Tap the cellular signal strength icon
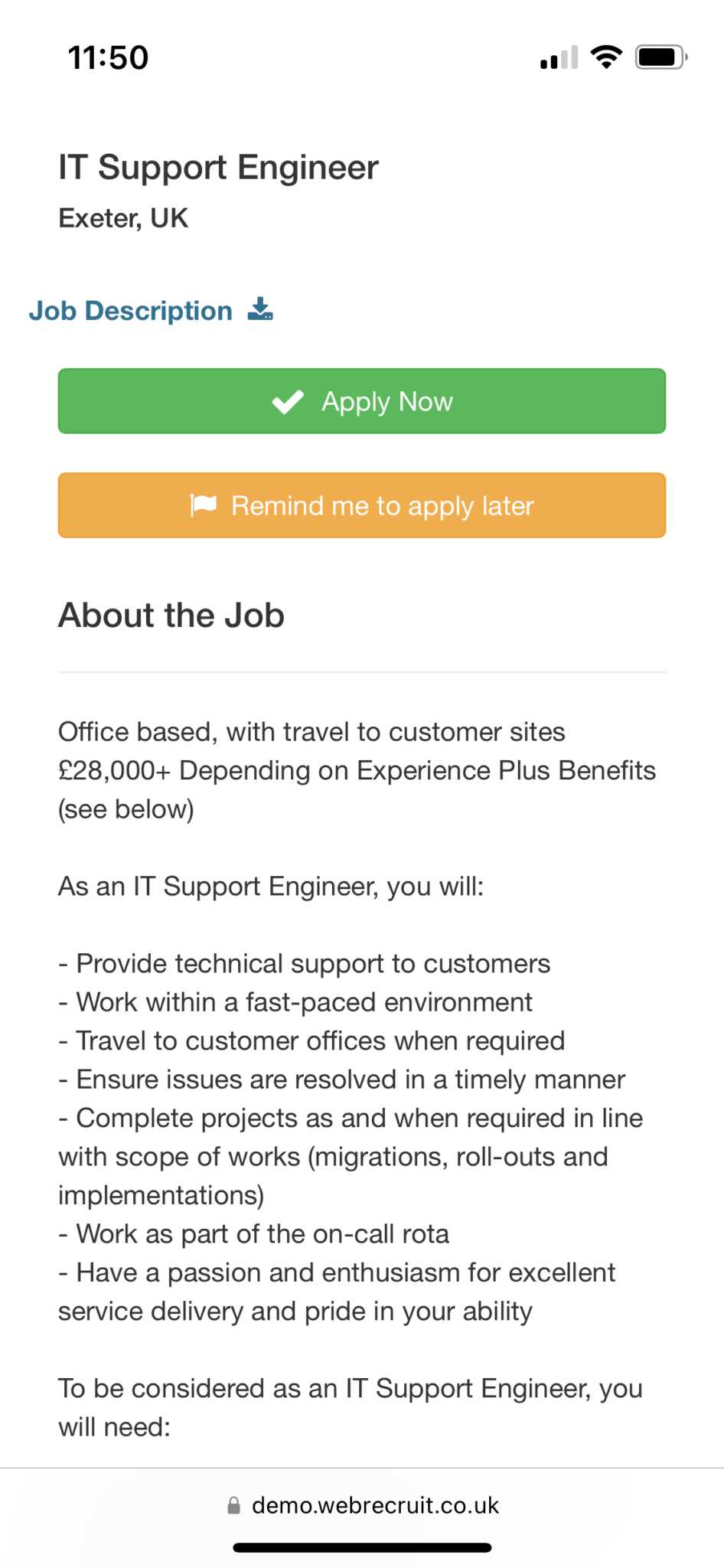 point(559,58)
